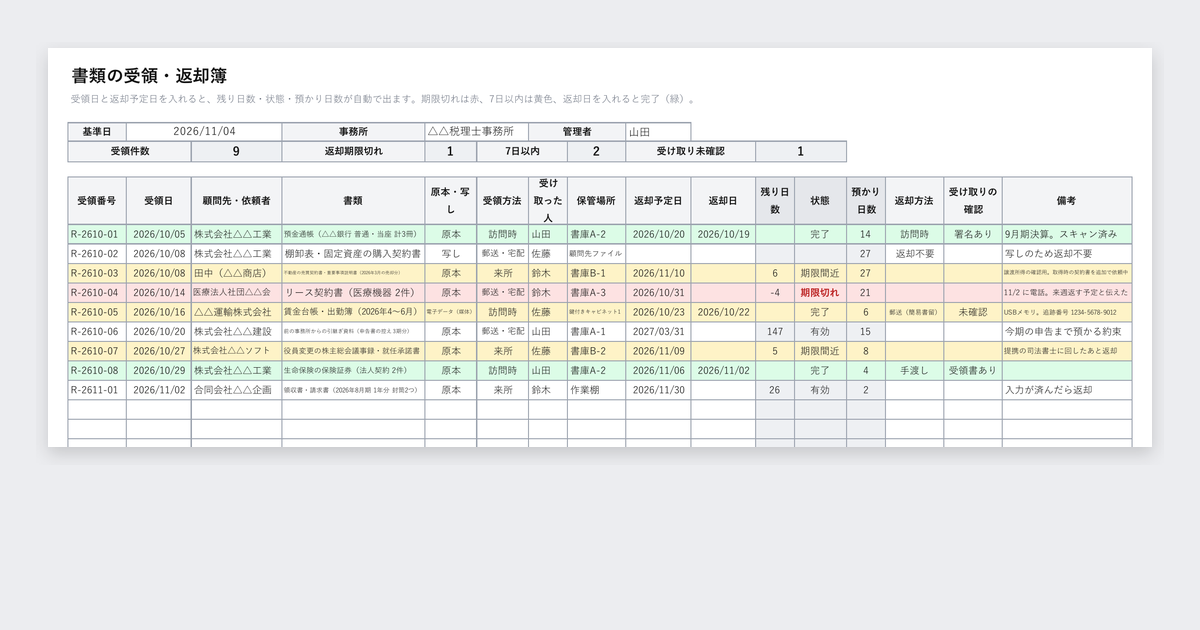
Task: Select the 顧問先・依頼者 column header
Action: click(236, 201)
